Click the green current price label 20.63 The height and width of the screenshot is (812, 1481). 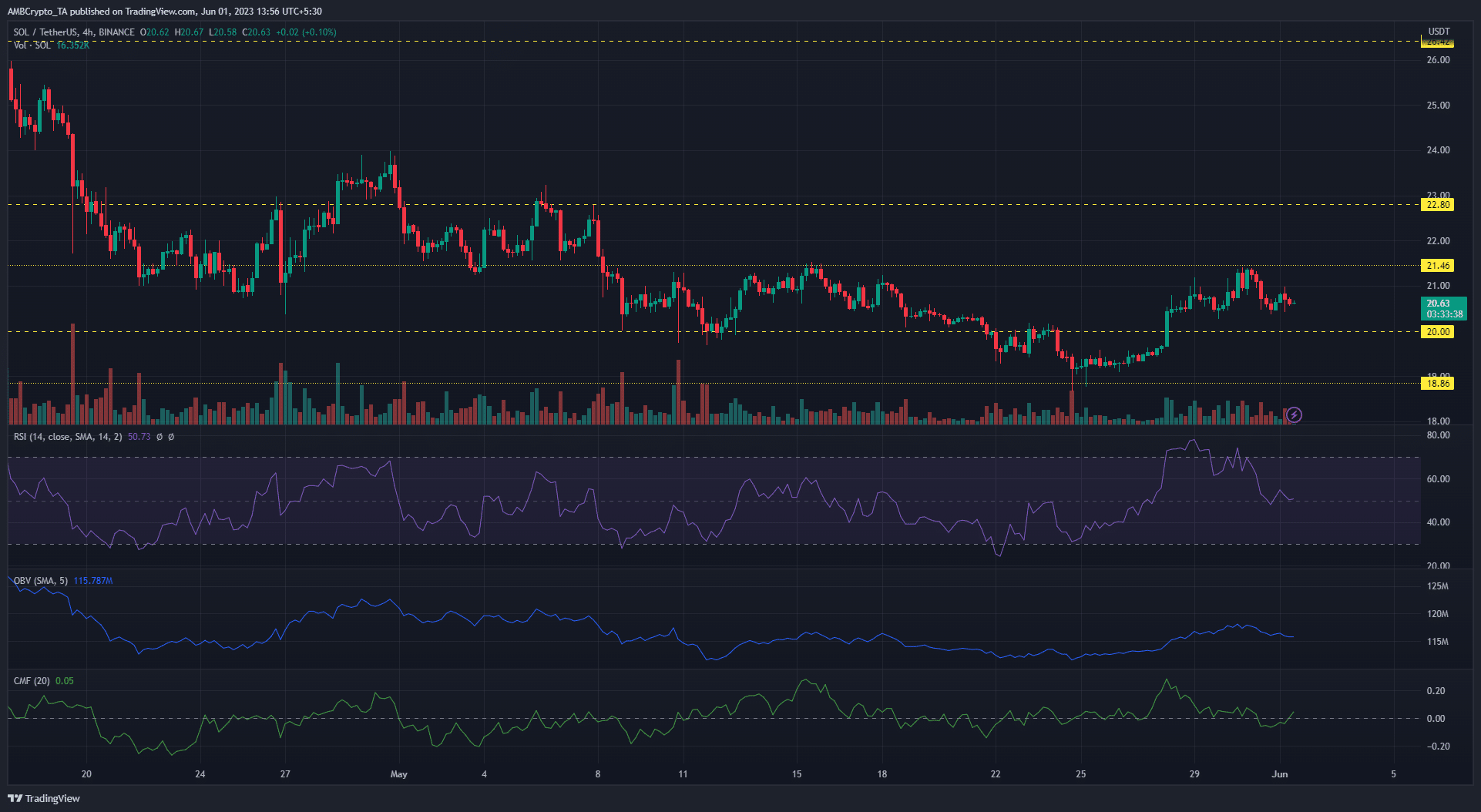tap(1438, 304)
